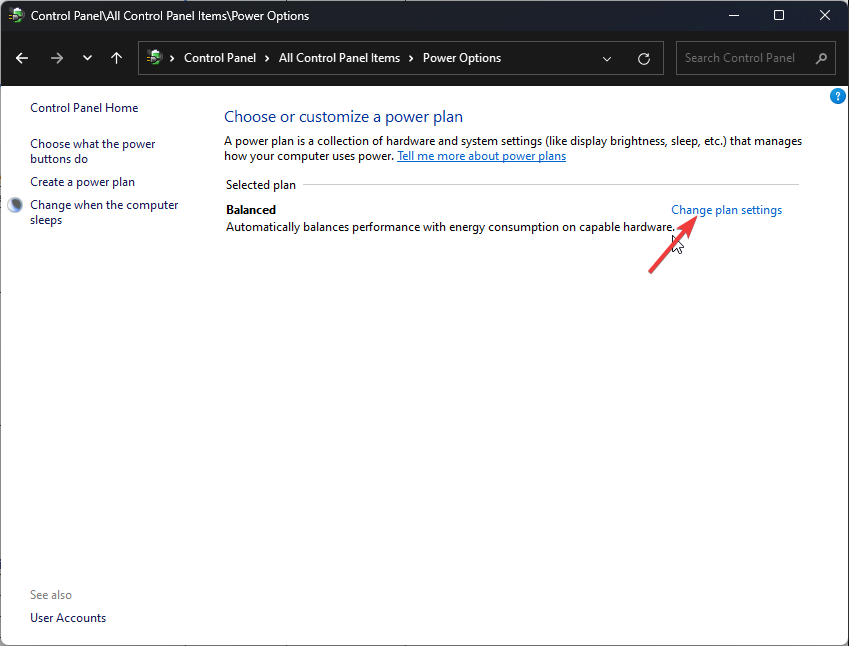Open Create a power plan link
The height and width of the screenshot is (646, 849).
point(82,182)
